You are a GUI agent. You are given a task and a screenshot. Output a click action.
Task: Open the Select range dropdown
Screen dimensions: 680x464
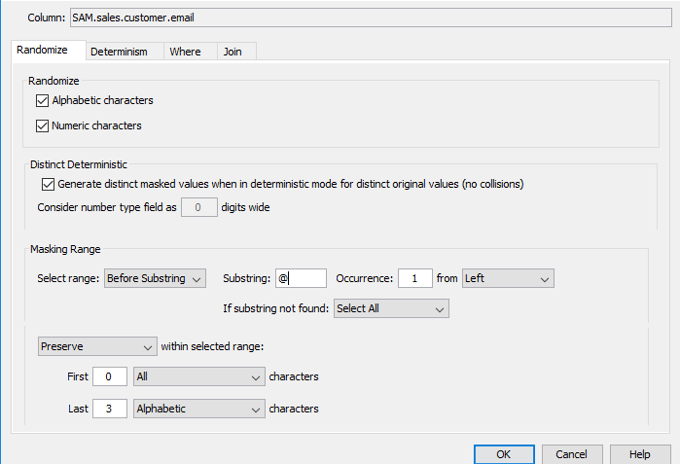click(x=155, y=278)
